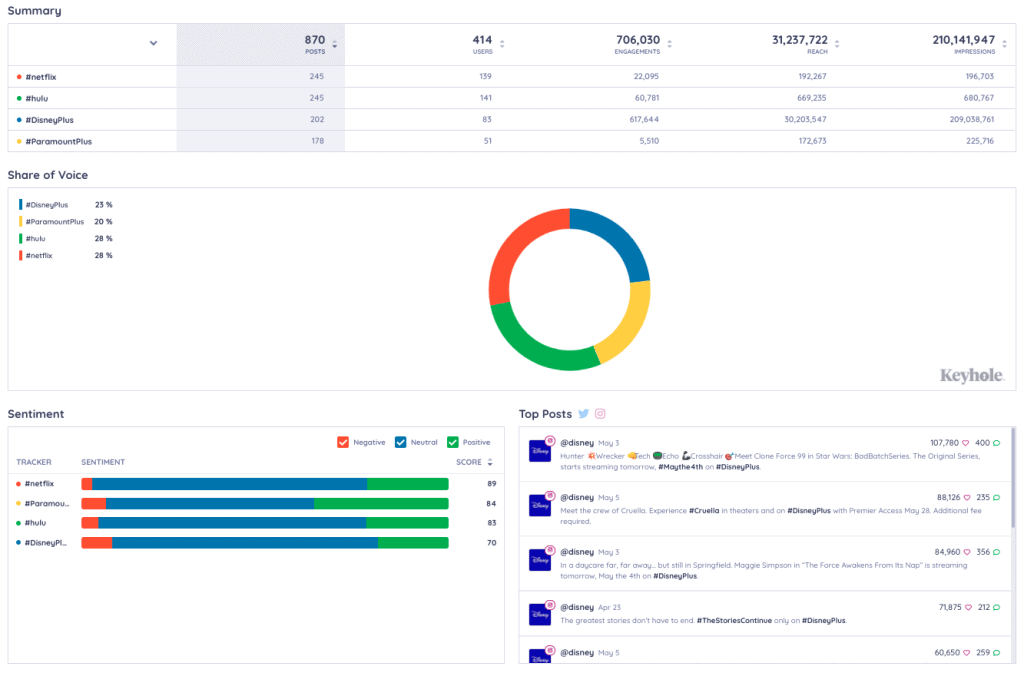
Task: Click the comment icon next to 259
Action: point(997,653)
